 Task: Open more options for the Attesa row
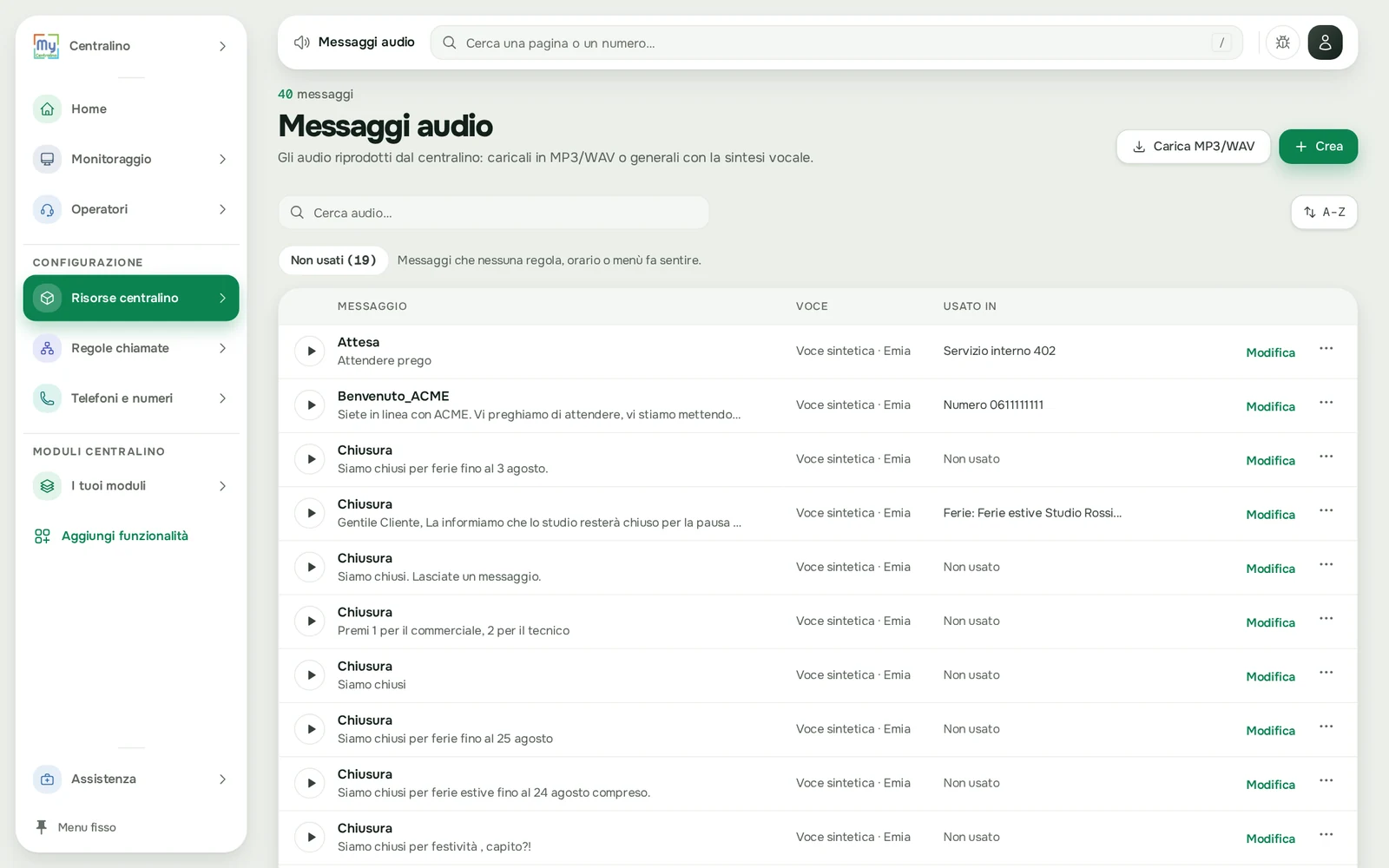[x=1326, y=349]
